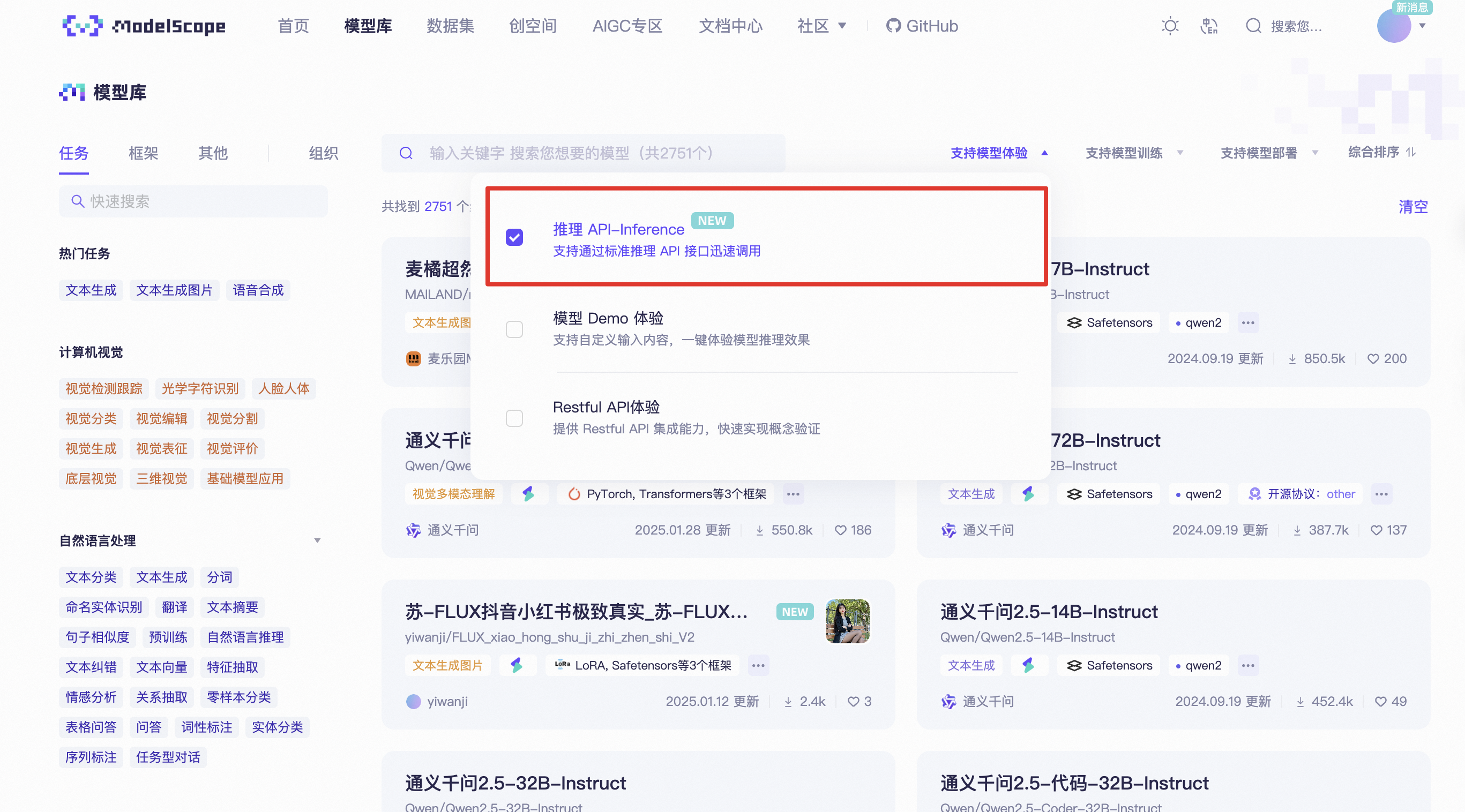Viewport: 1465px width, 812px height.
Task: Click the download icon next to 850.5k
Action: 1292,359
